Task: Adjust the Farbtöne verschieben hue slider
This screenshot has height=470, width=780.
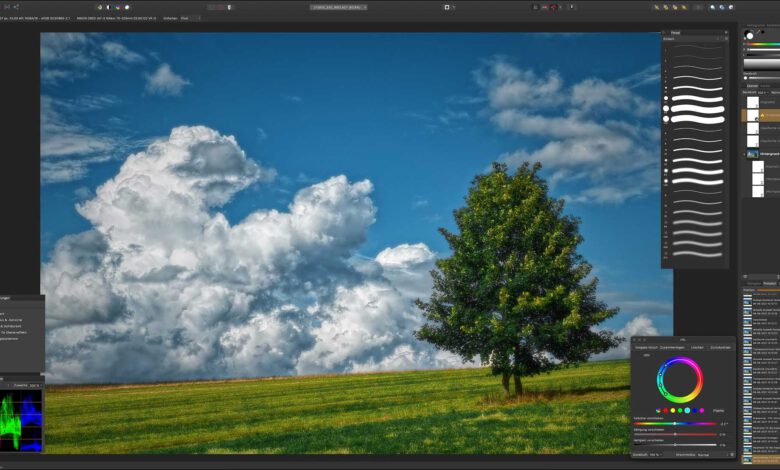Action: point(676,424)
